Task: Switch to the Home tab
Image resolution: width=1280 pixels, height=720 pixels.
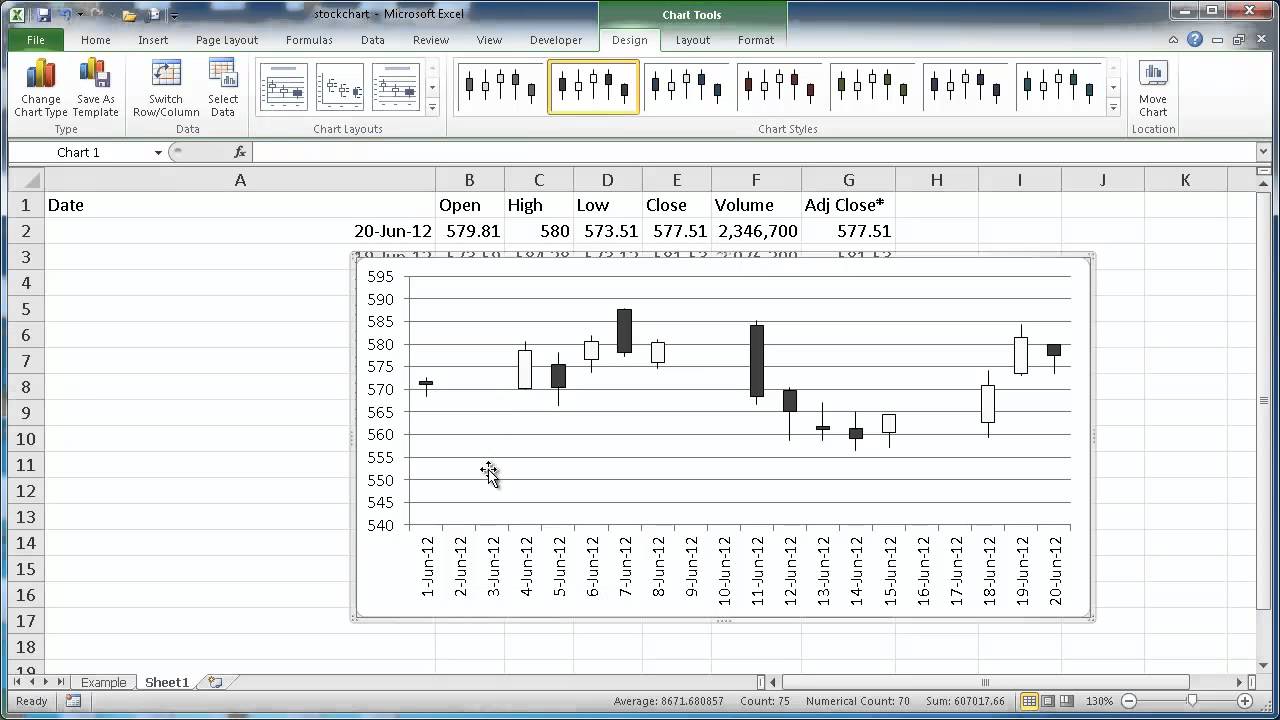Action: click(96, 40)
